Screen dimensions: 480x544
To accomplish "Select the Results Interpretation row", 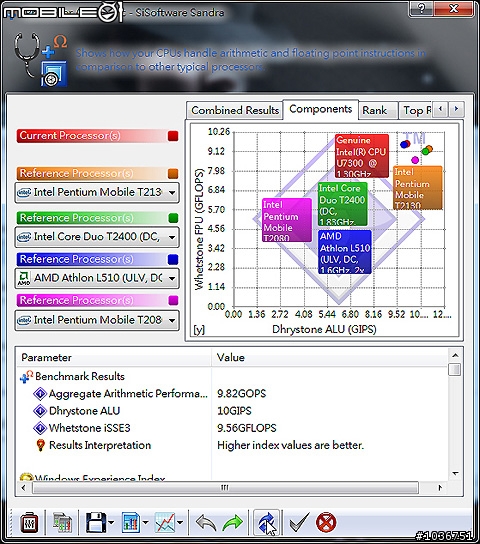I will tap(232, 445).
